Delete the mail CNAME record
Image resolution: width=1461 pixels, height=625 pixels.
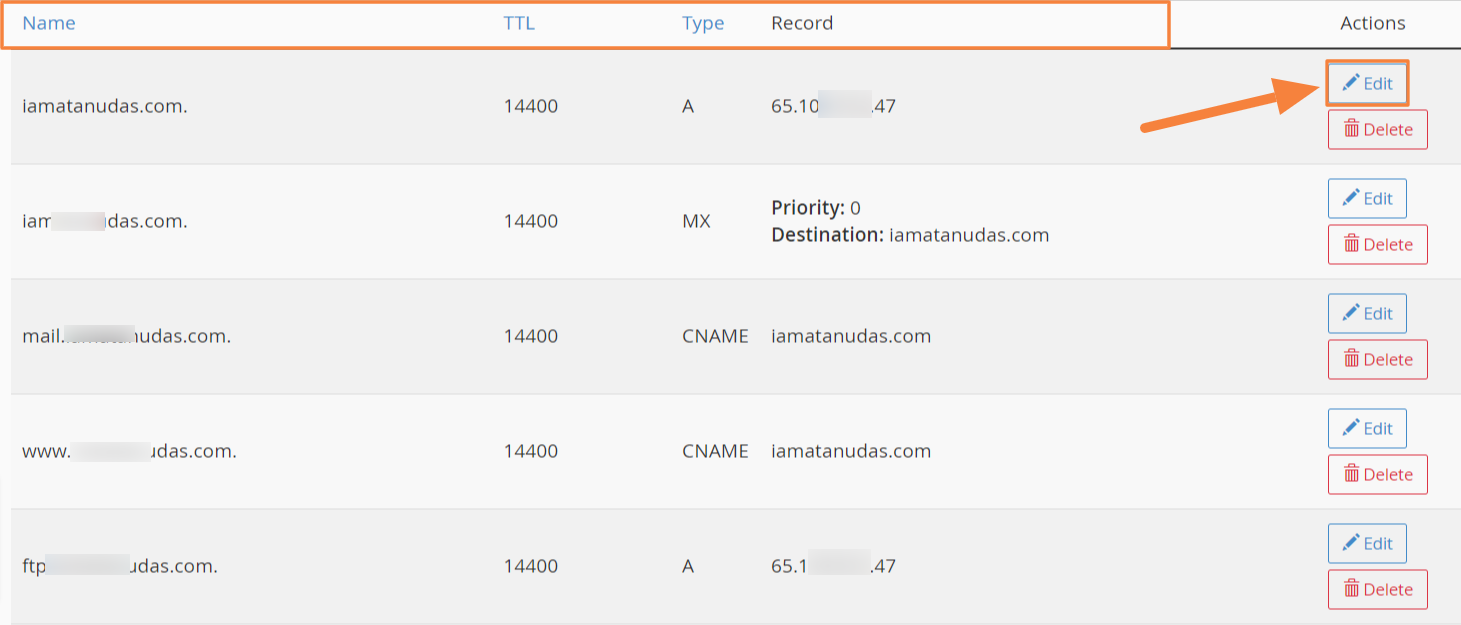[x=1377, y=359]
